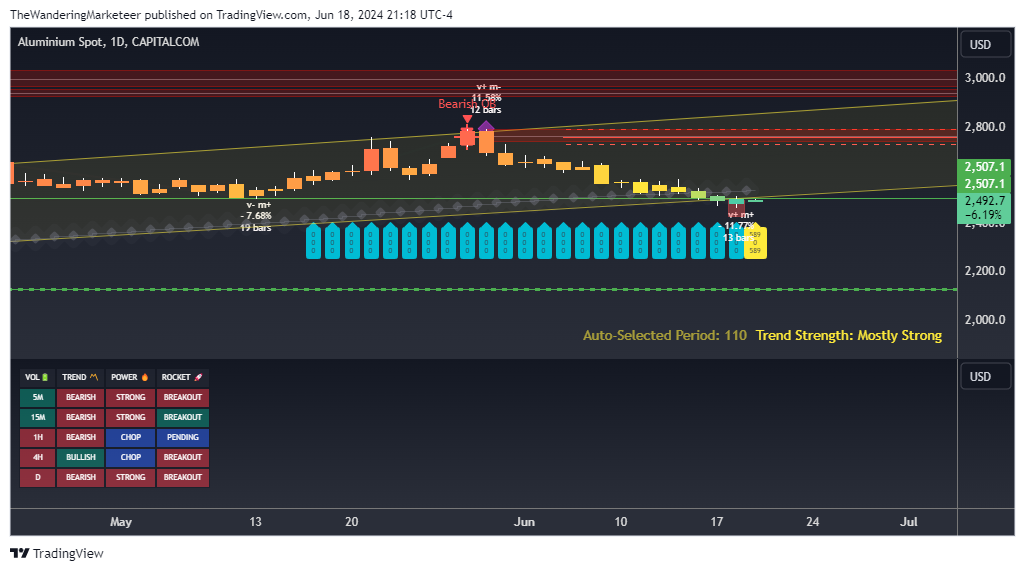Open the USD currency selector in the lower pane
The width and height of the screenshot is (1025, 571).
pos(985,377)
